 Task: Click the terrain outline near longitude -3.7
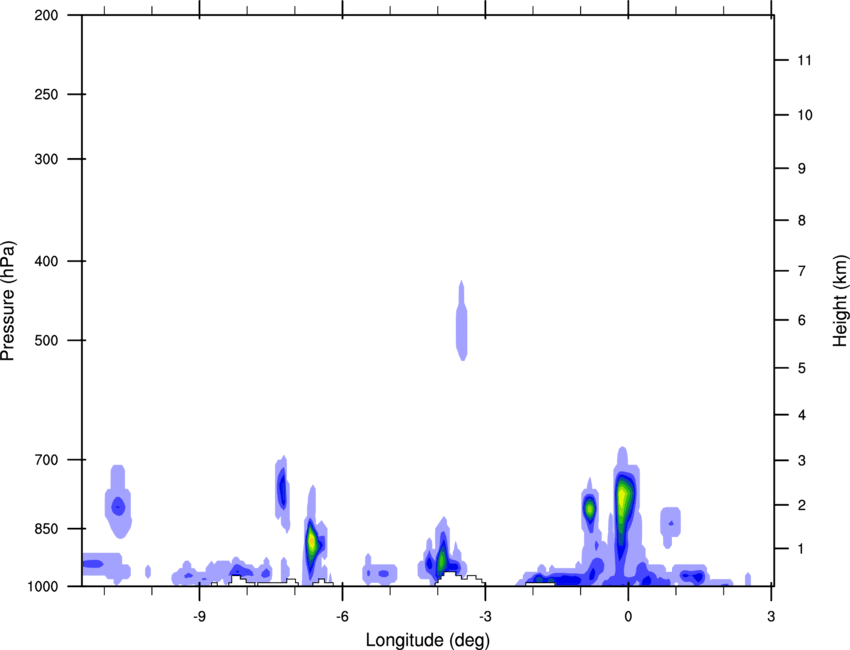460,578
